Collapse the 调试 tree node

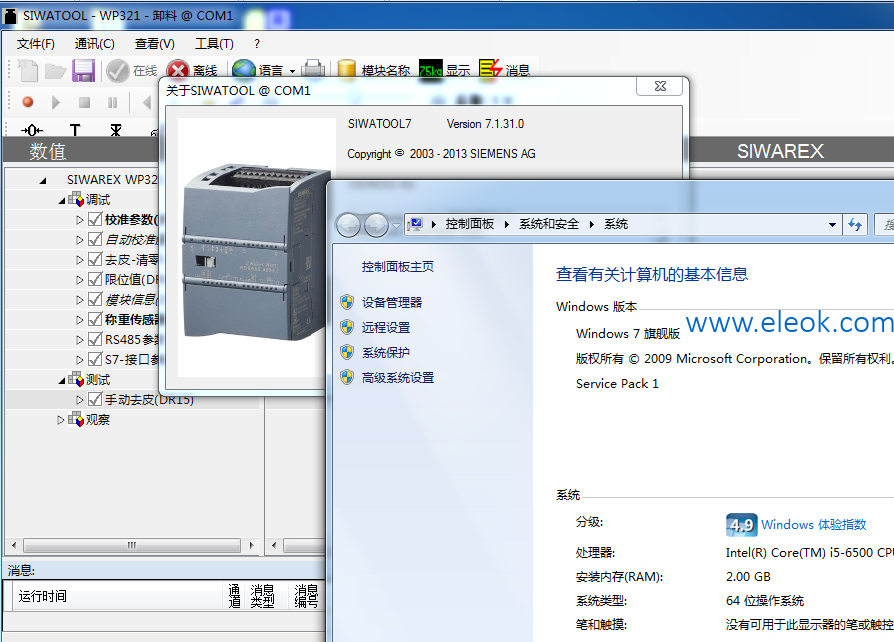(x=62, y=201)
